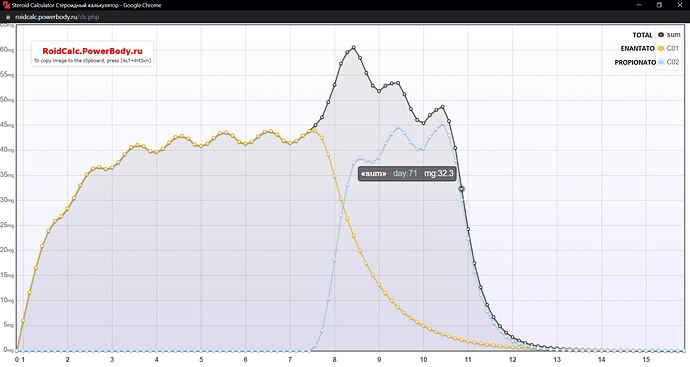The height and width of the screenshot is (367, 690).
Task: Click x-axis label 9
Action: tap(379, 360)
